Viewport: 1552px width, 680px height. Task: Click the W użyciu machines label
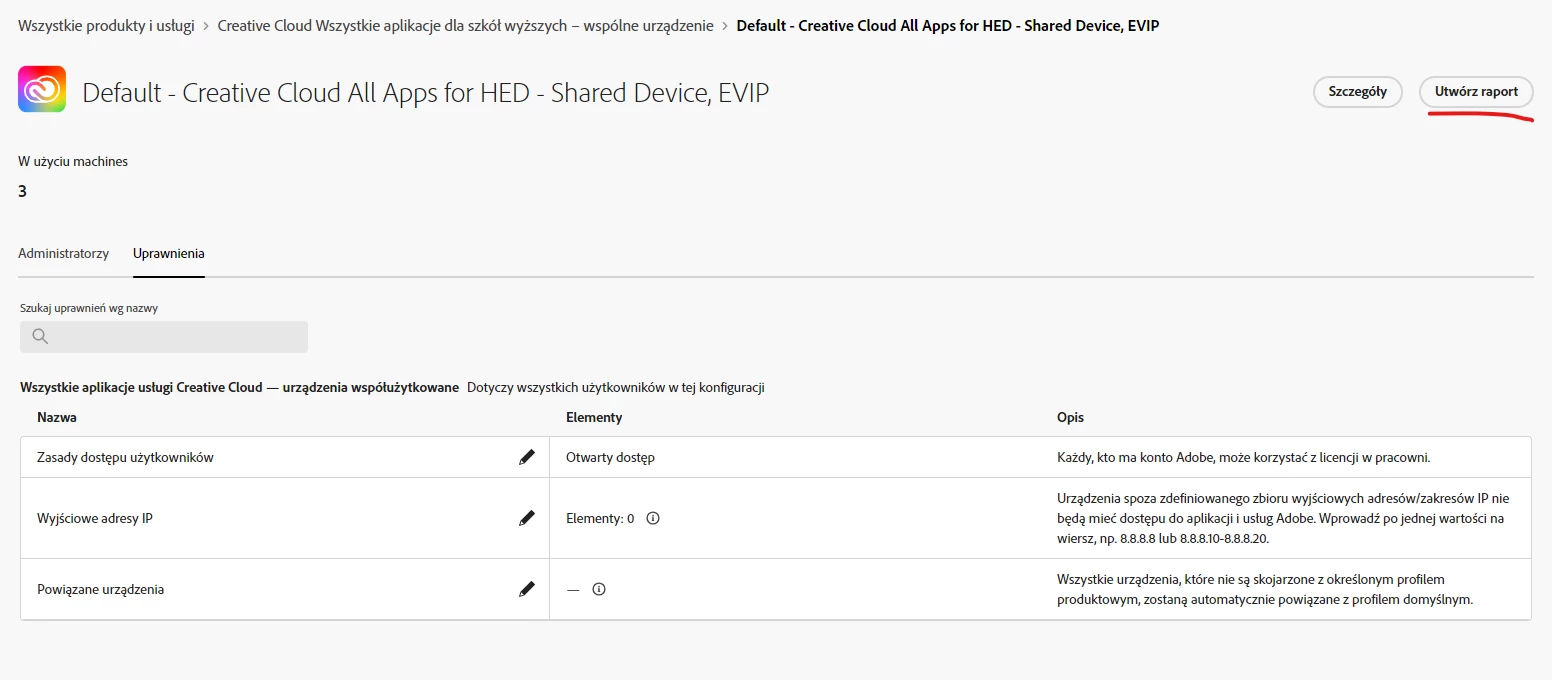(73, 161)
